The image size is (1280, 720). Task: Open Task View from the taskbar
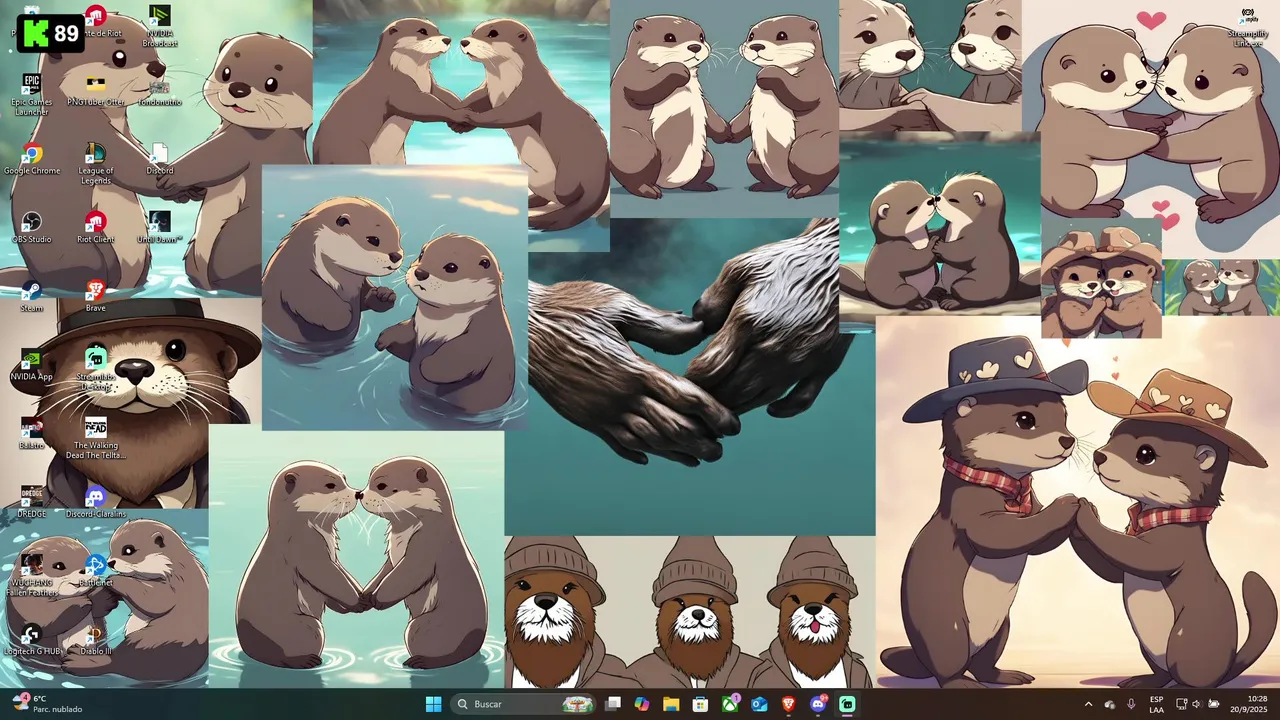(613, 704)
